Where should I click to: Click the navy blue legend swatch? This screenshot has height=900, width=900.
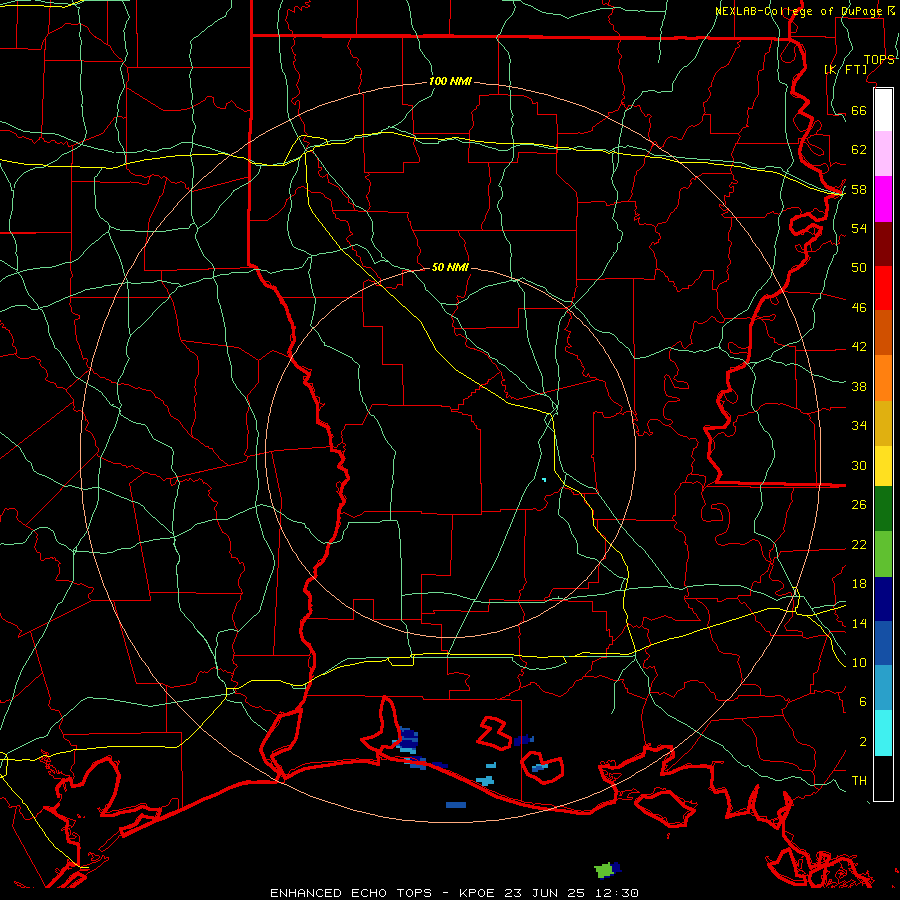883,599
